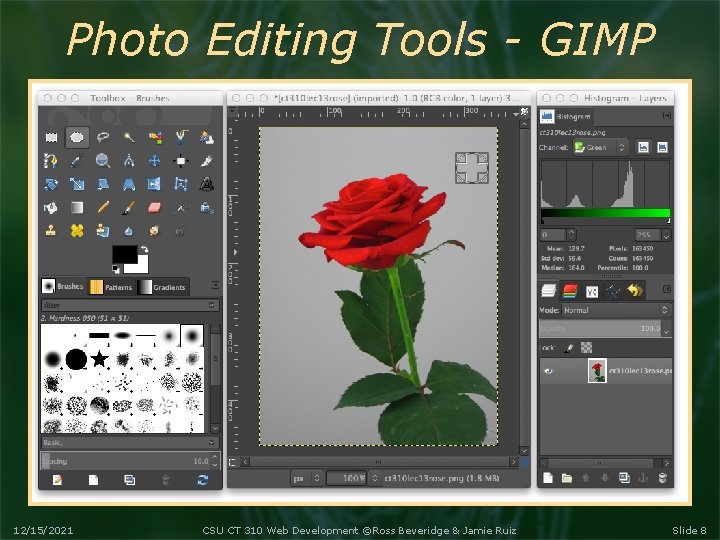The width and height of the screenshot is (720, 540).
Task: Select the Crop knife tool
Action: pos(207,161)
